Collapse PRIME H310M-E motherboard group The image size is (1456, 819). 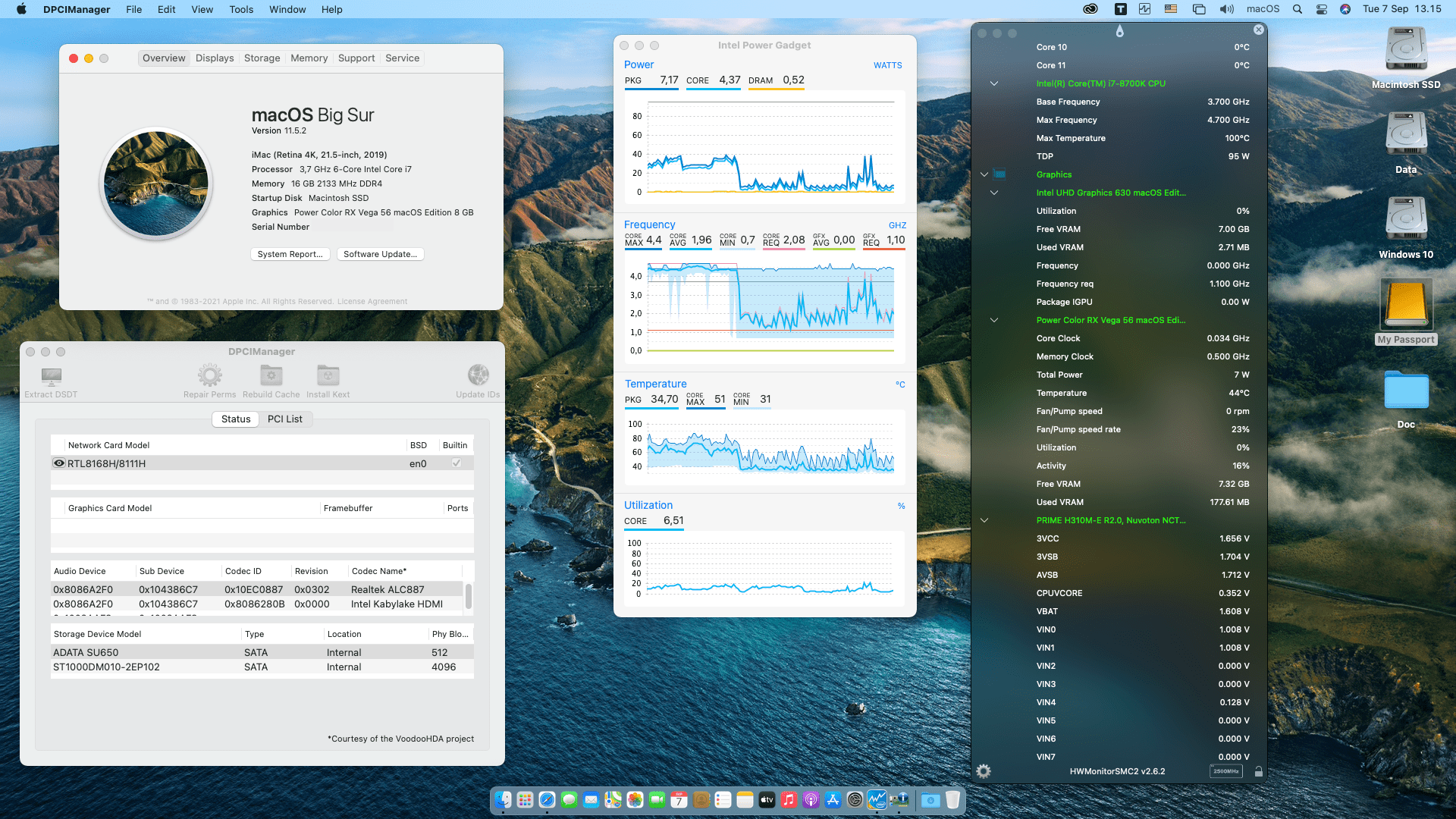coord(984,520)
